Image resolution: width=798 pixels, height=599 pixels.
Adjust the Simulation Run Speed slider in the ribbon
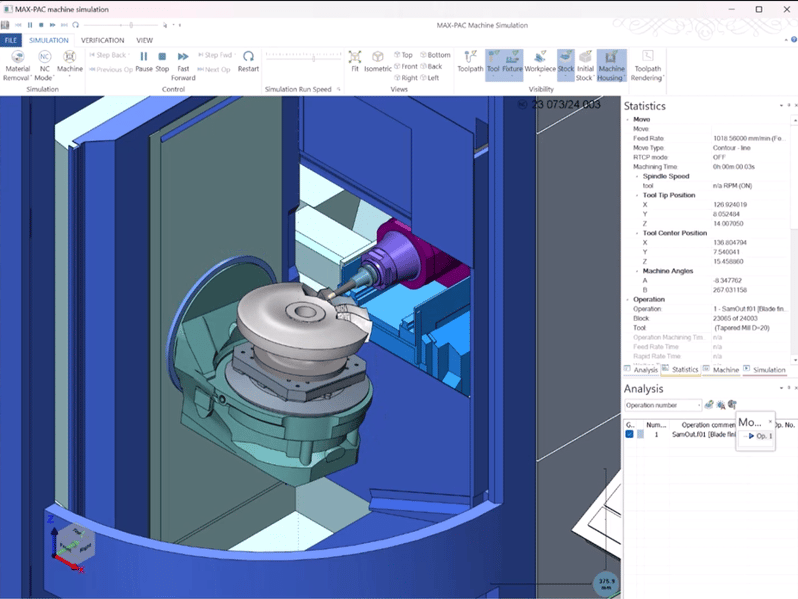[x=314, y=59]
